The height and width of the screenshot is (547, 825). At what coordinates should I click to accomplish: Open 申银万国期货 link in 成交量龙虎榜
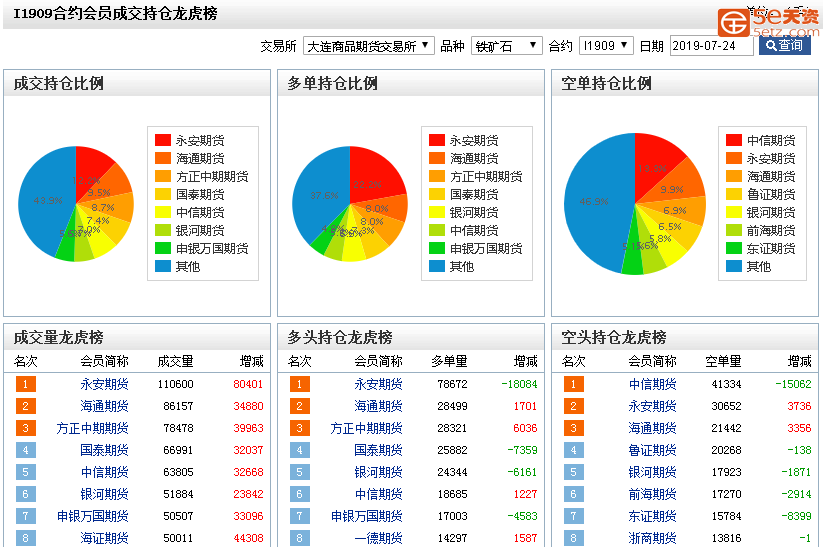[92, 516]
